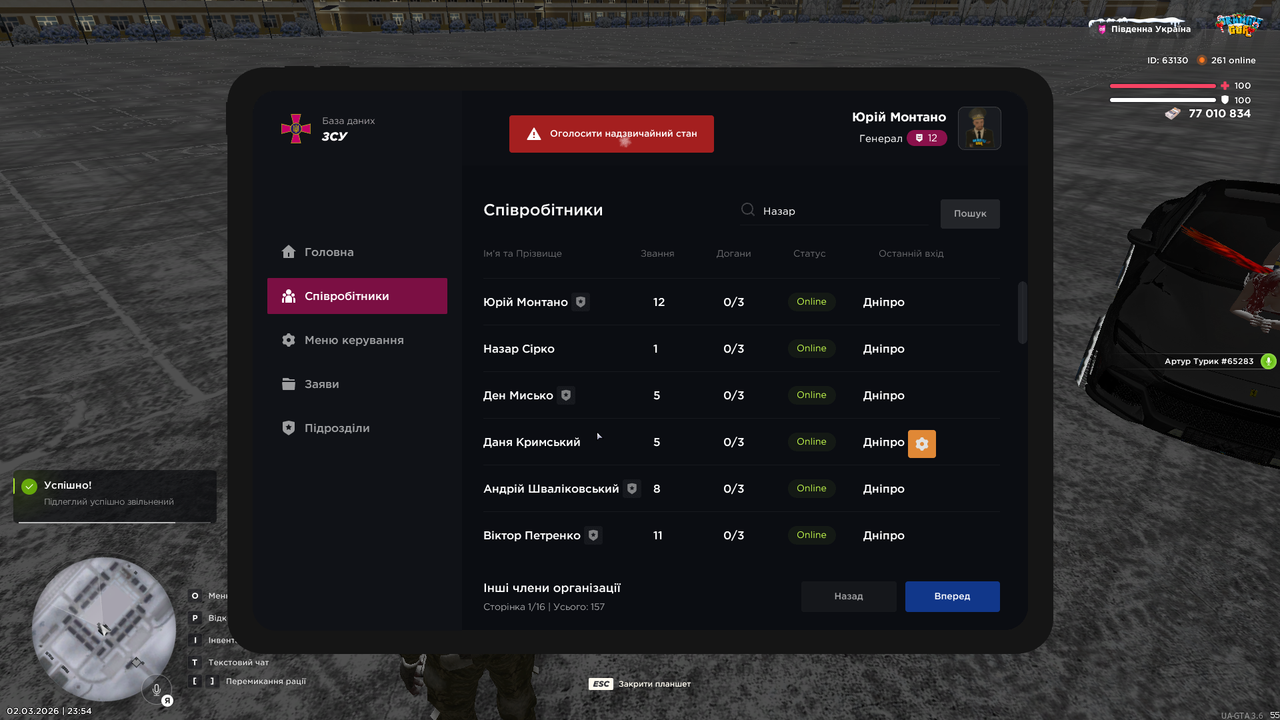Open the Підрозділи section
Viewport: 1280px width, 720px height.
click(x=357, y=428)
